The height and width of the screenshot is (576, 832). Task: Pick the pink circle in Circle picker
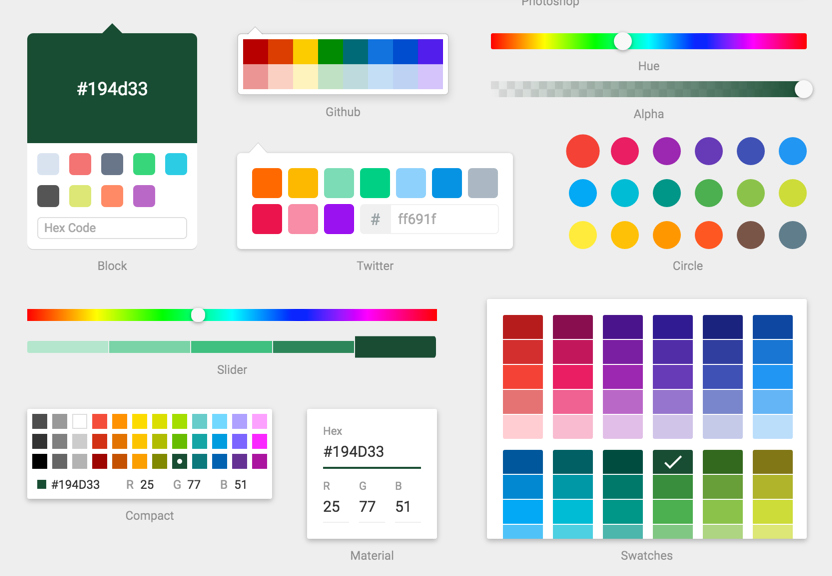pos(625,151)
